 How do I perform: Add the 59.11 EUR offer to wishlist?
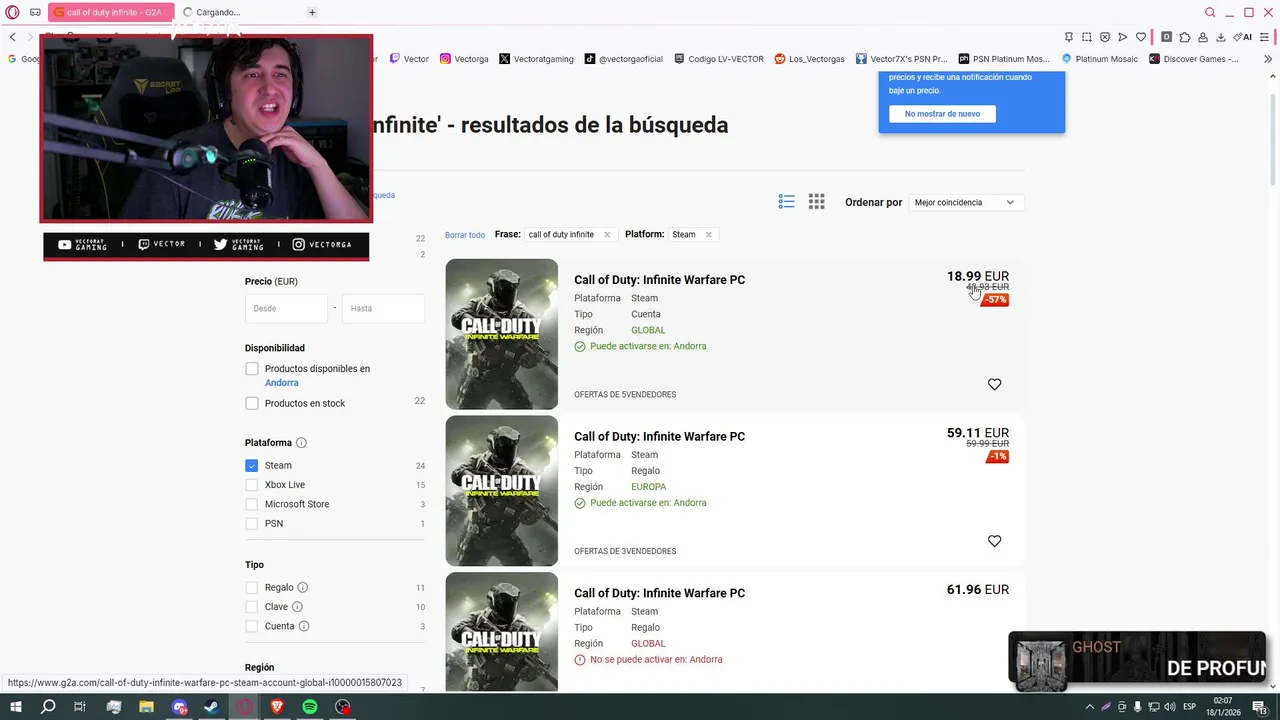click(x=994, y=541)
